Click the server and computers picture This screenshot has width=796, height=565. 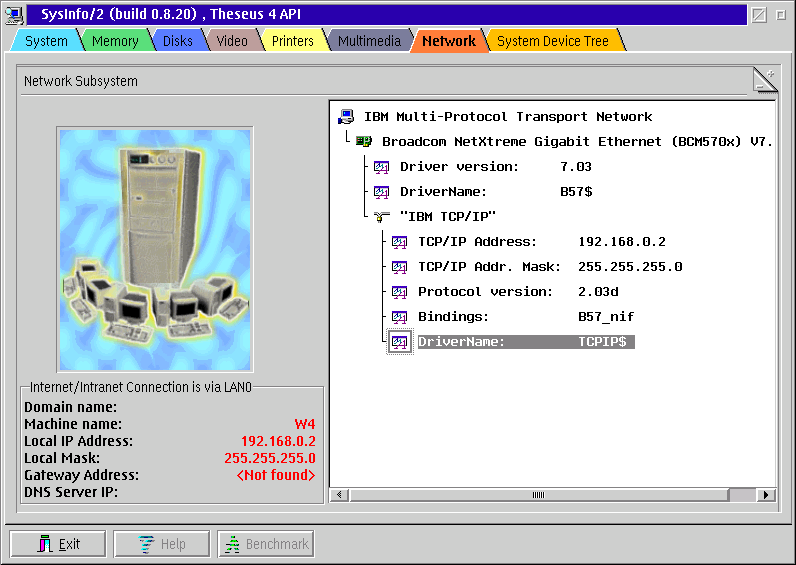(x=155, y=249)
